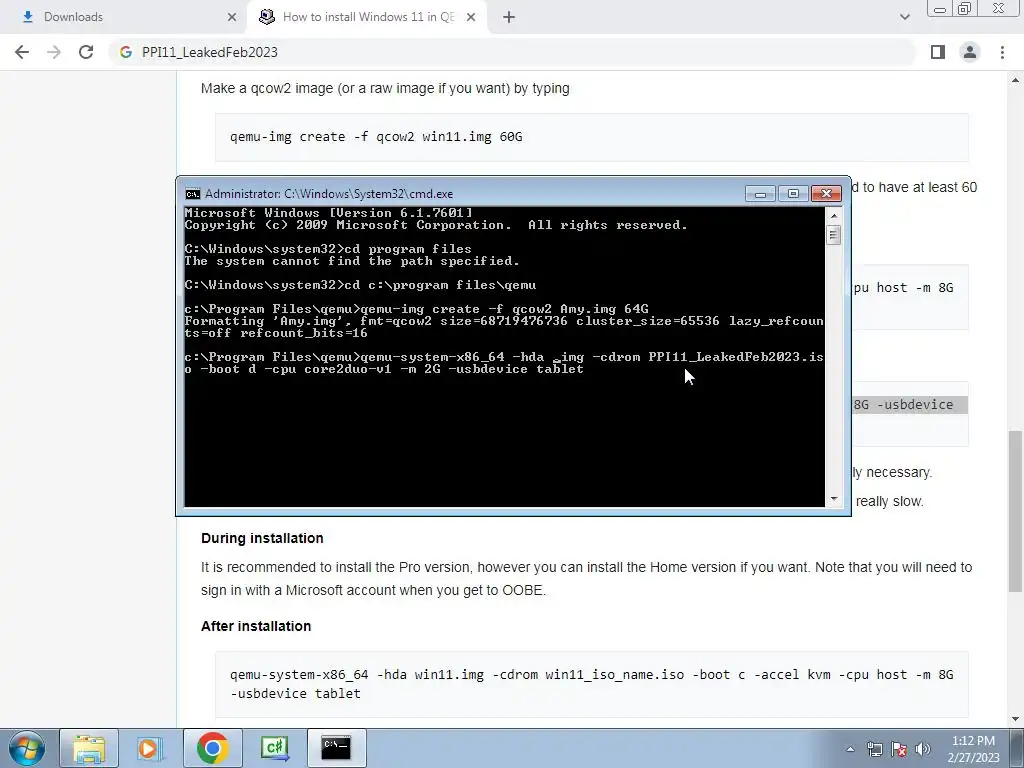Screen dimensions: 1024x768
Task: Click the page scroll-up arrow
Action: (x=1016, y=80)
